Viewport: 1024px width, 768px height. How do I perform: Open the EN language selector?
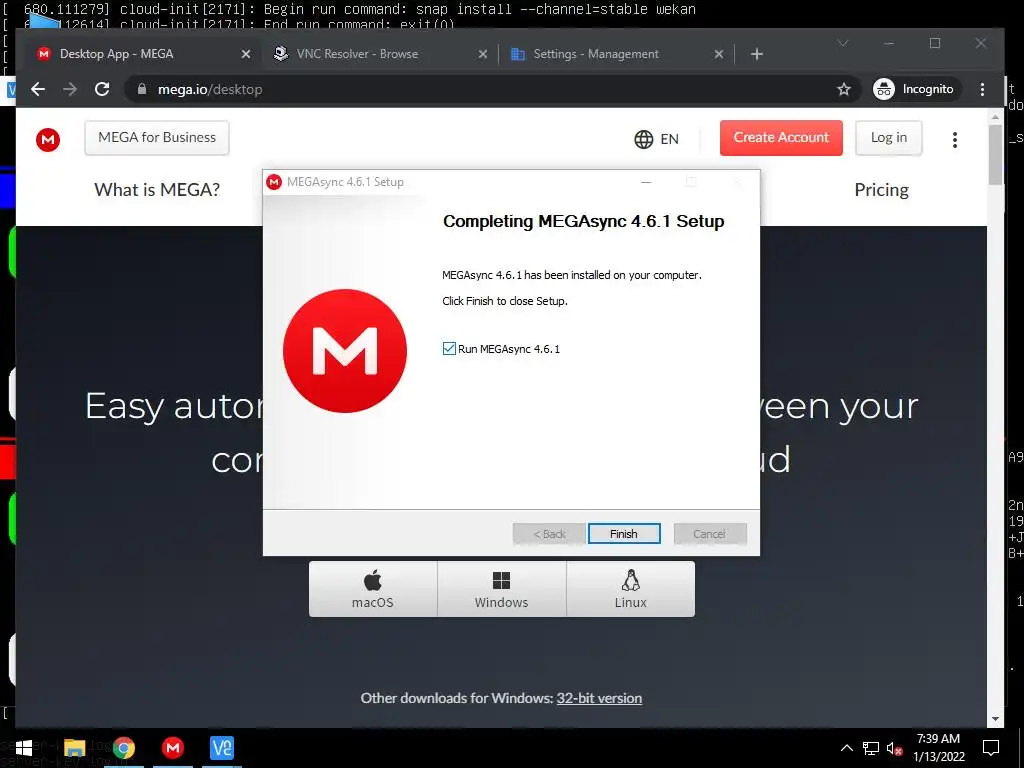coord(656,139)
